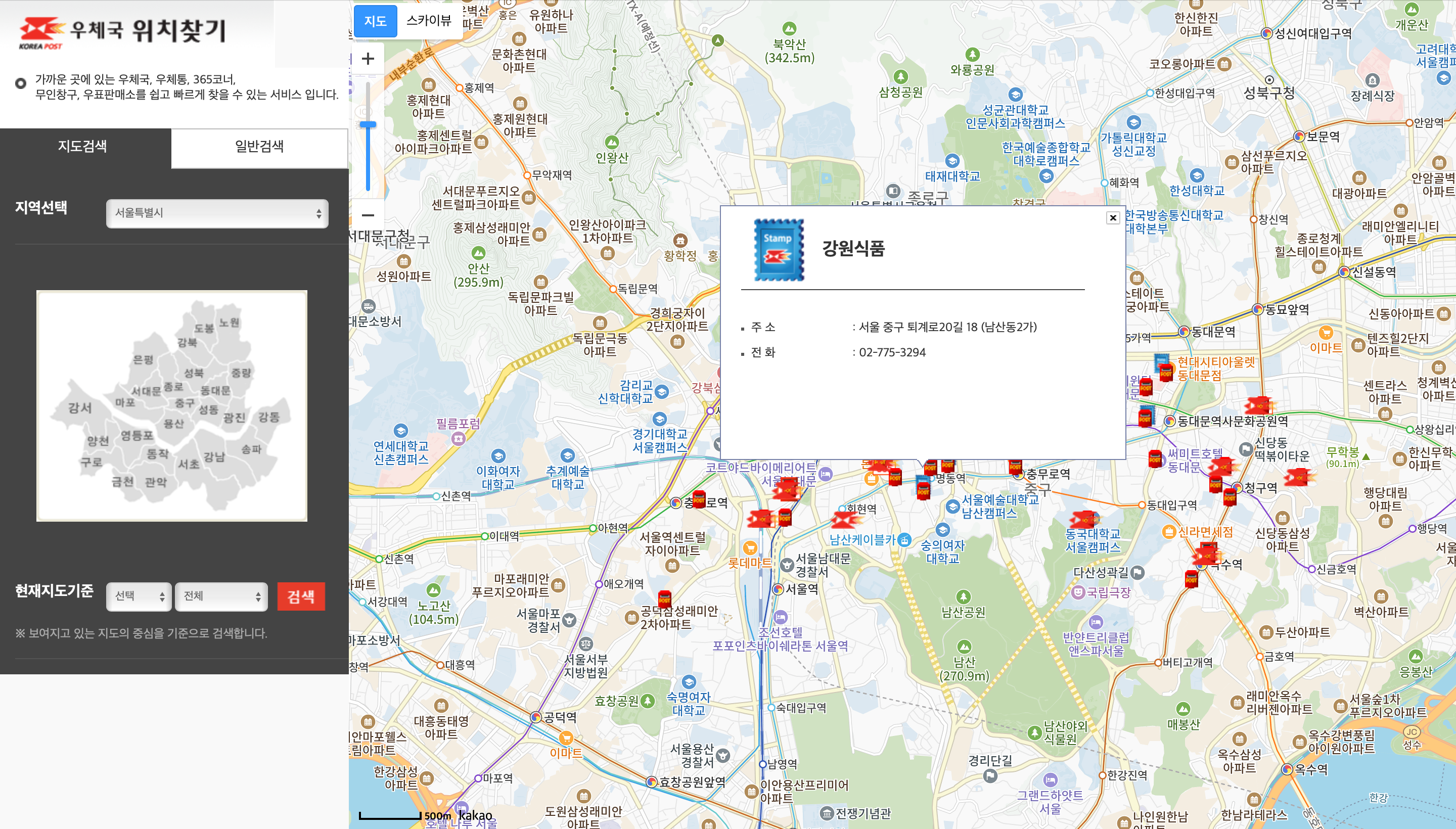Open the 전체 category dropdown
The width and height of the screenshot is (1456, 829).
[221, 595]
